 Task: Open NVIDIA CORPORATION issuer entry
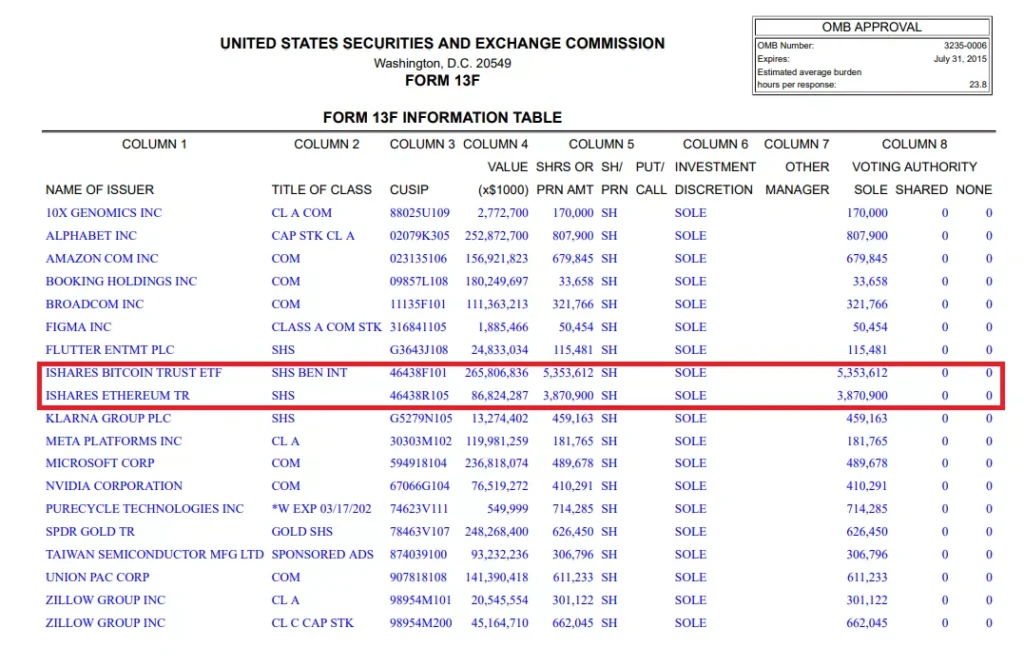(x=114, y=486)
